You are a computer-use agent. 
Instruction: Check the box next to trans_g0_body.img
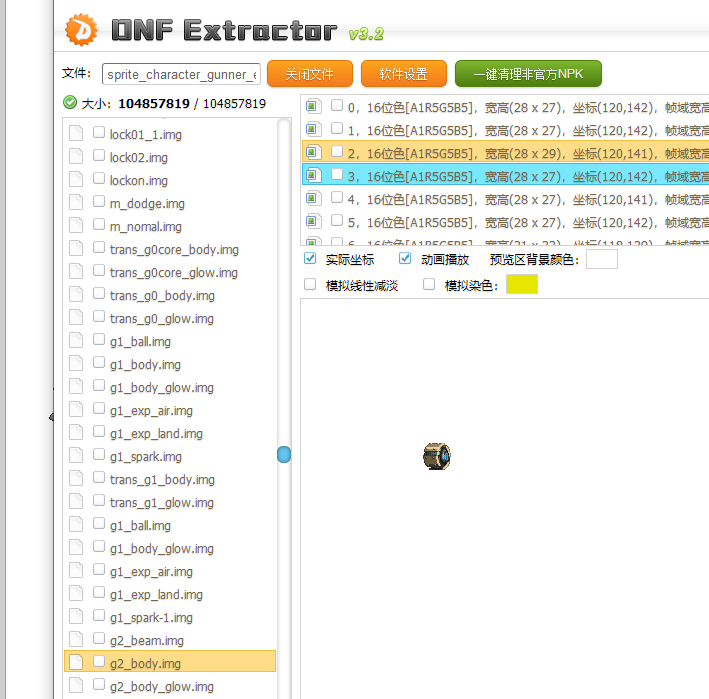(99, 295)
